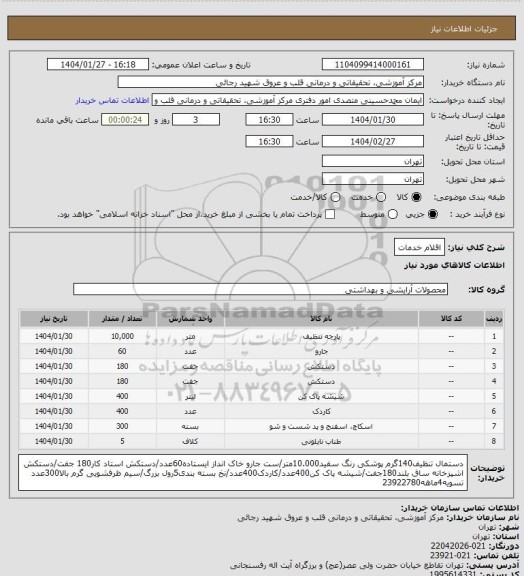Select the متوسط purchase type radio
This screenshot has height=576, width=524.
[392, 214]
